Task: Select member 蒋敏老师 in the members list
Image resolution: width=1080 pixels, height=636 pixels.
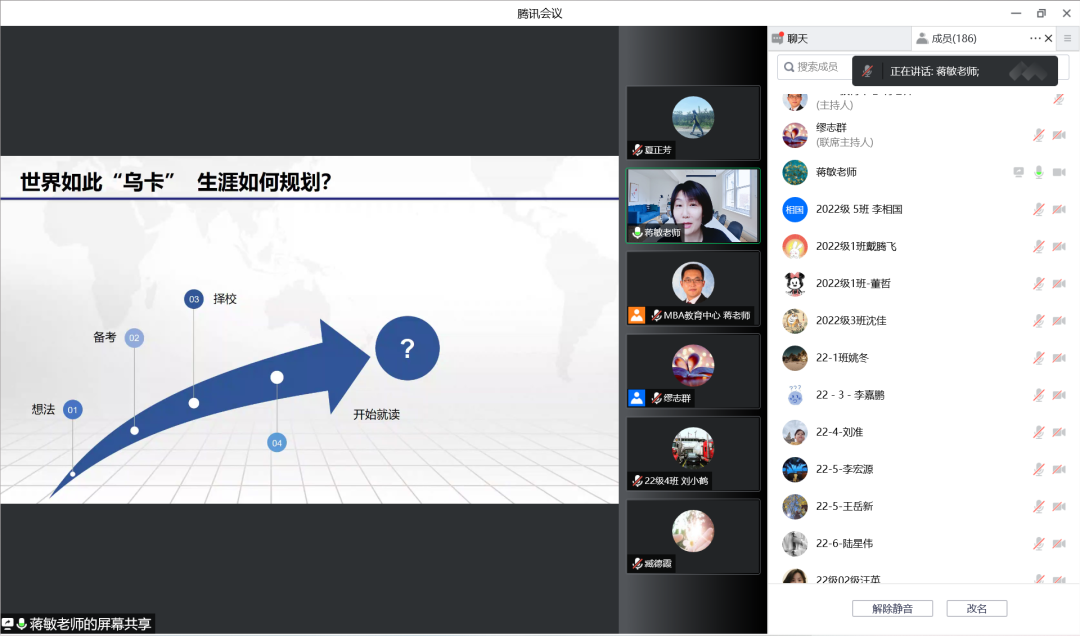Action: [x=924, y=172]
